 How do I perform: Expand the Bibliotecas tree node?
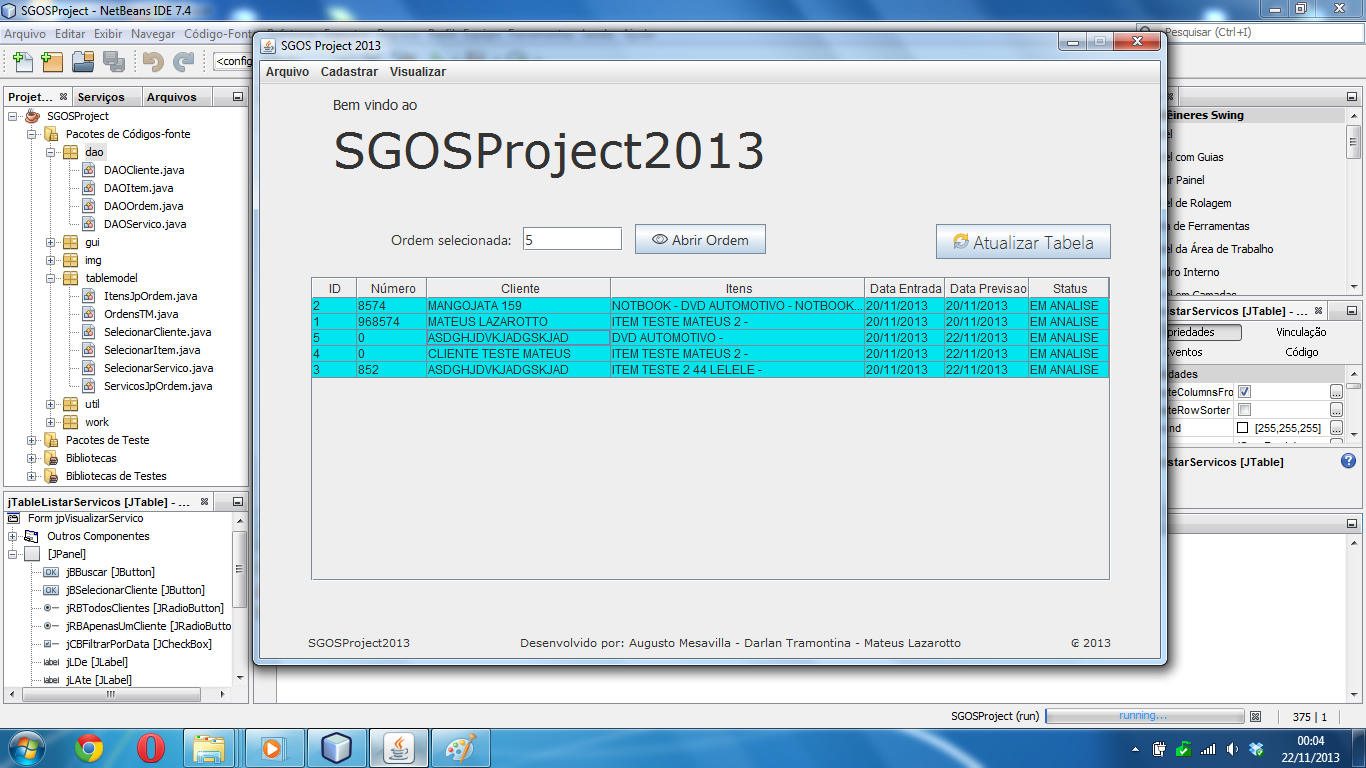[x=33, y=457]
